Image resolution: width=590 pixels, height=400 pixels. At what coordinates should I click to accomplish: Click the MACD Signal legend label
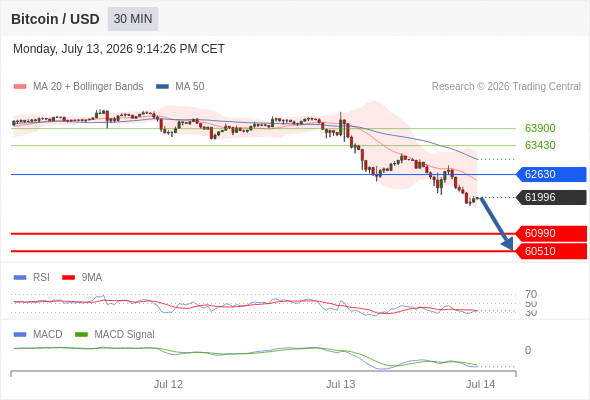(124, 335)
